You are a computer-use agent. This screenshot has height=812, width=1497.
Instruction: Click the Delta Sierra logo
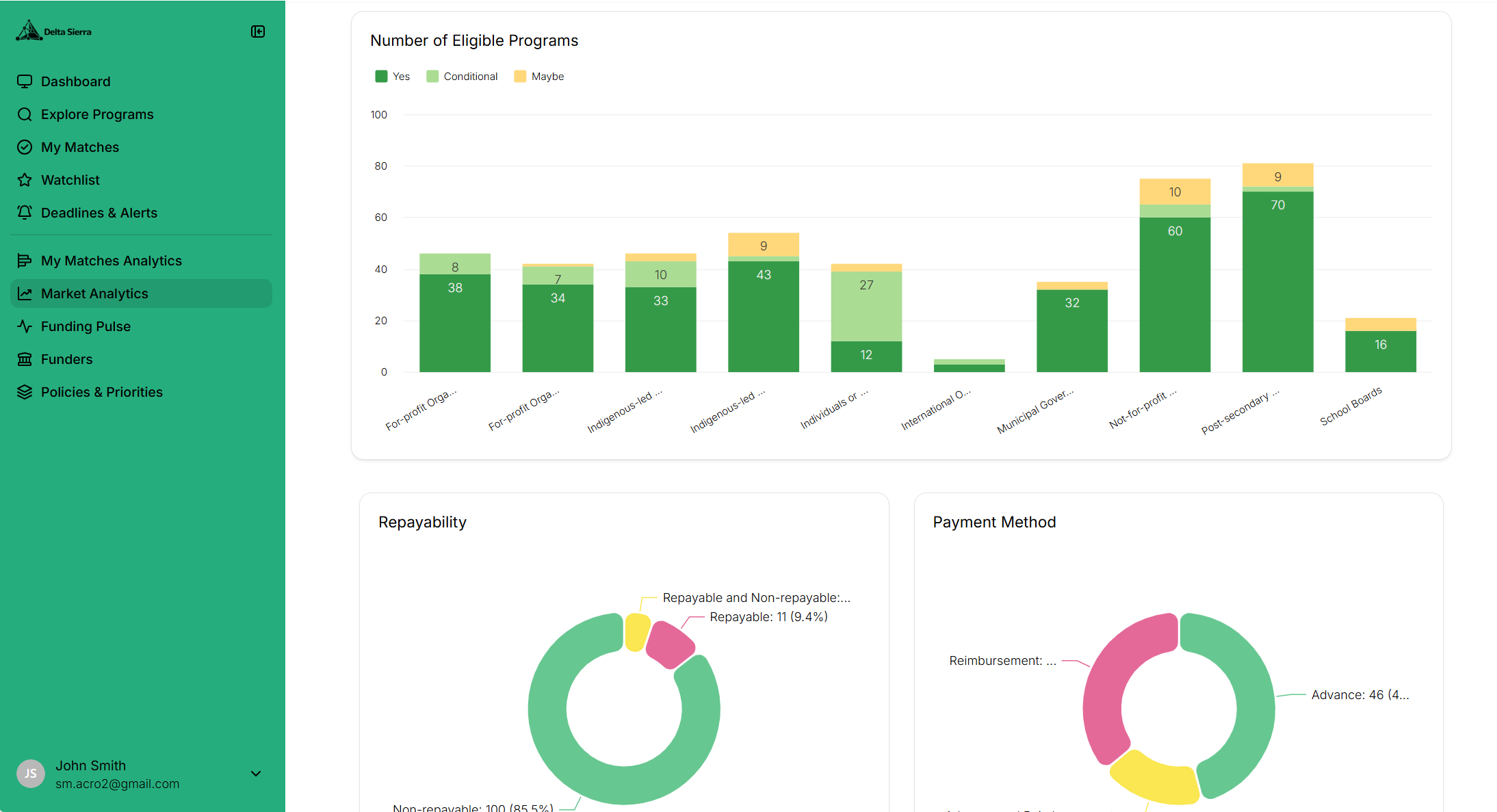(53, 31)
